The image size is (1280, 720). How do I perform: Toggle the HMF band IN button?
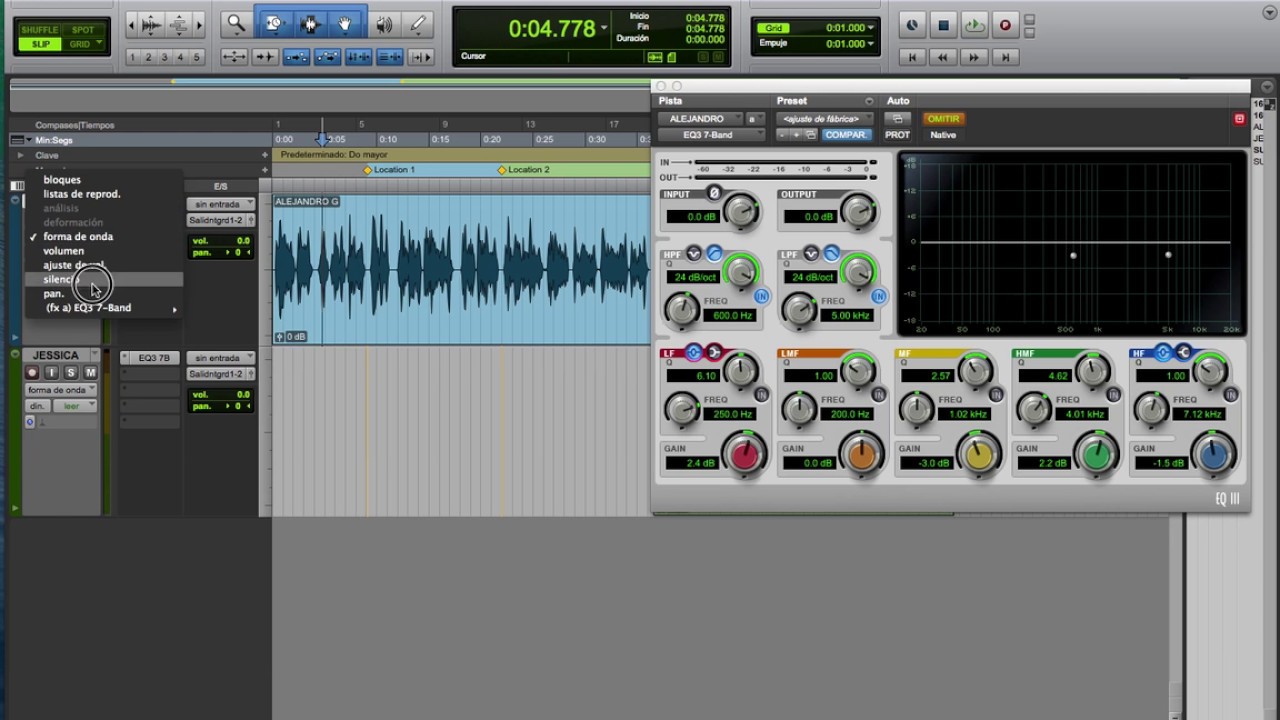1113,395
